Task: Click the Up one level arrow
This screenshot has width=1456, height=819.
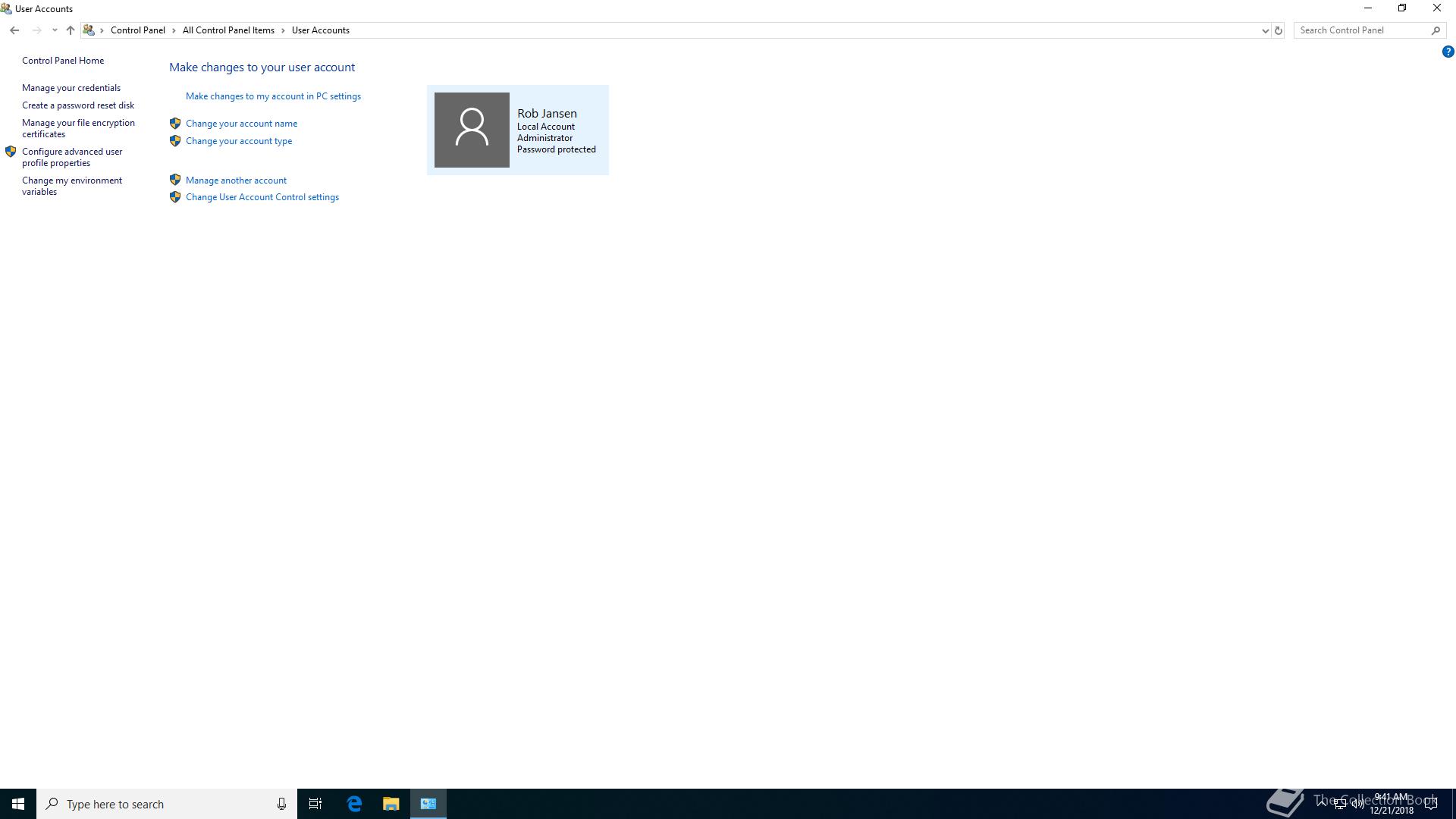Action: [x=70, y=30]
